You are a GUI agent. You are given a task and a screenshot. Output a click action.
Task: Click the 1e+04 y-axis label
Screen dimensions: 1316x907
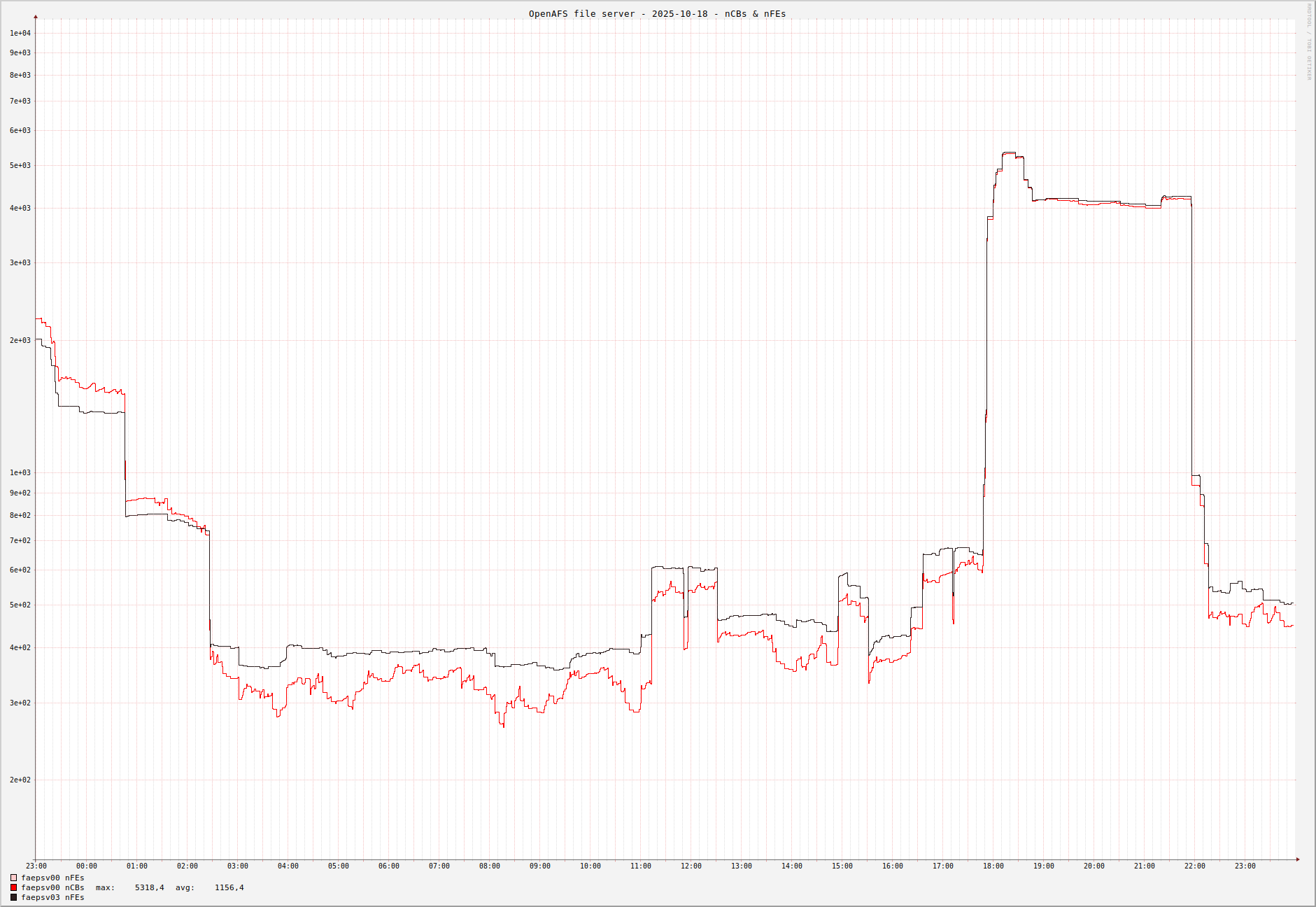(x=20, y=33)
